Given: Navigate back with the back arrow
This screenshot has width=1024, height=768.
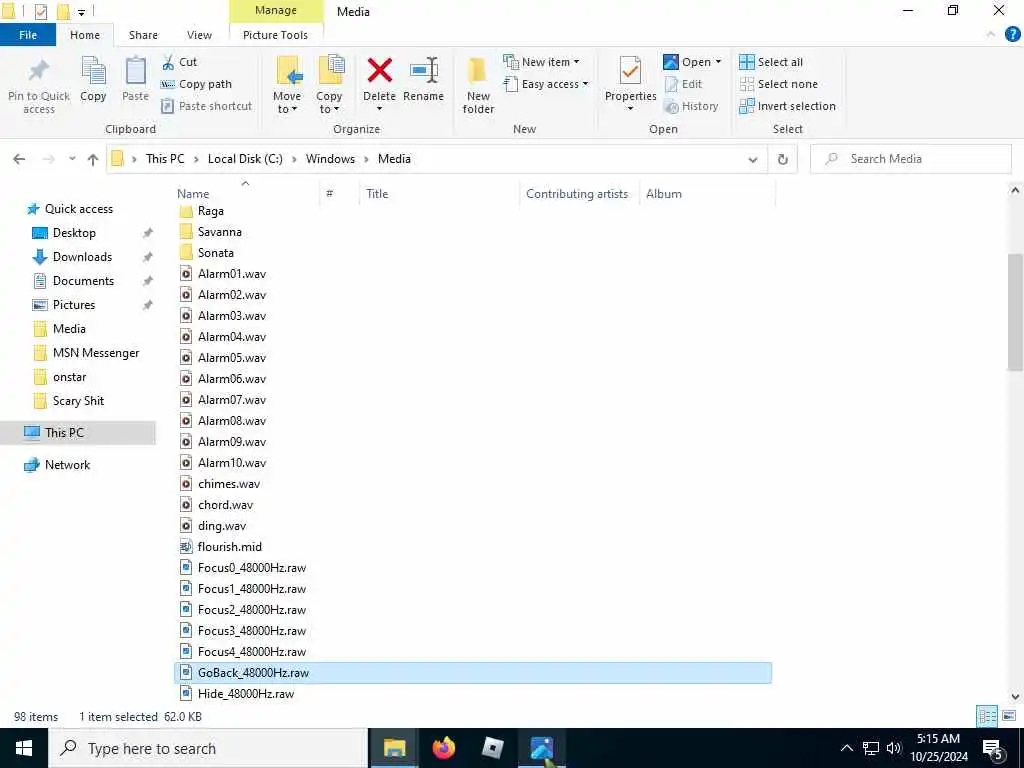Looking at the screenshot, I should (20, 159).
